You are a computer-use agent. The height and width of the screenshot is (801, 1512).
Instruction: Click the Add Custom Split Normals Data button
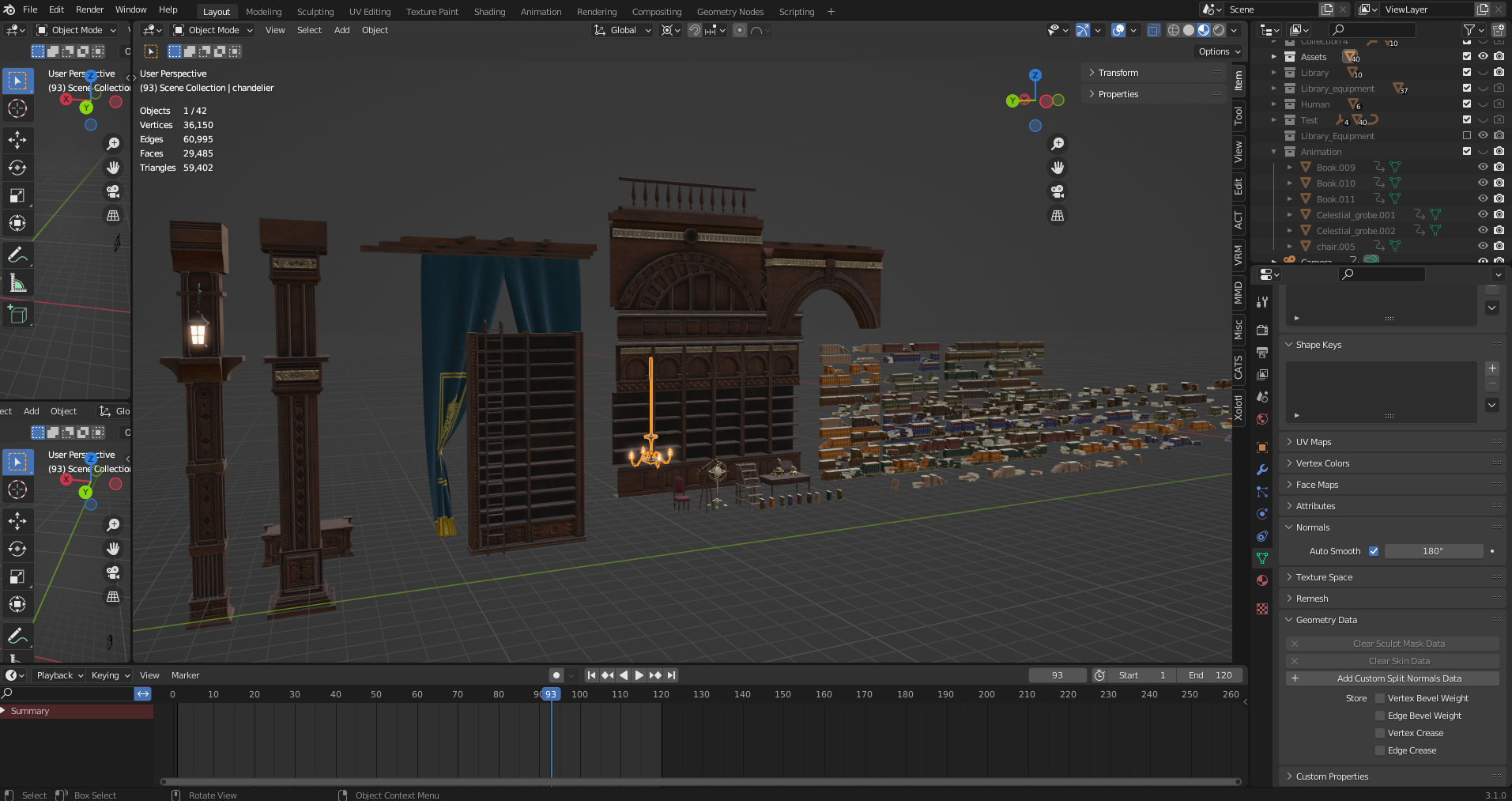pyautogui.click(x=1397, y=678)
